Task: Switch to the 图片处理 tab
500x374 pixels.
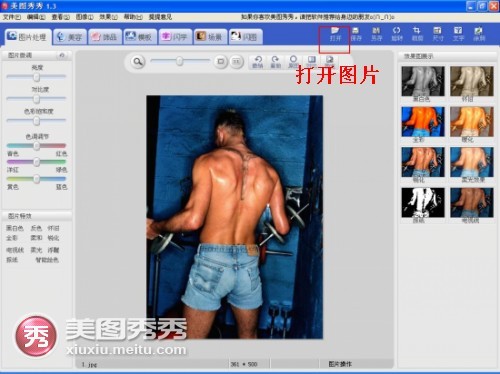Action: pyautogui.click(x=28, y=37)
